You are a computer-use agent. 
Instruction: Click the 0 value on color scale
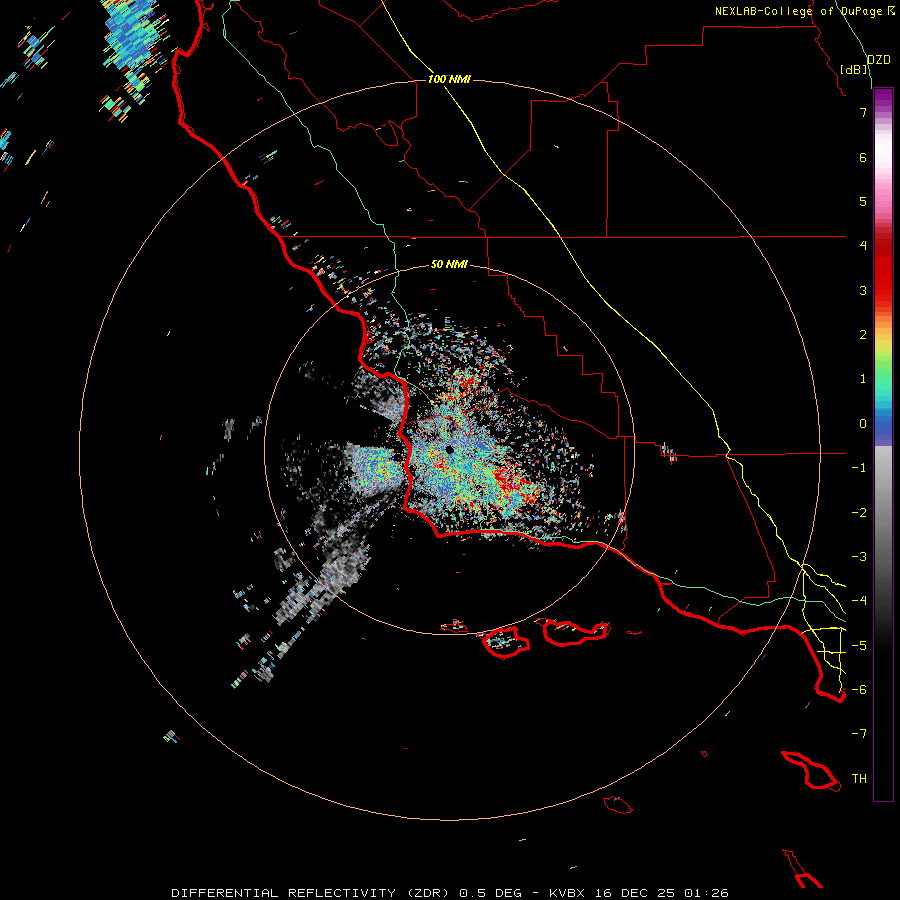pyautogui.click(x=863, y=424)
